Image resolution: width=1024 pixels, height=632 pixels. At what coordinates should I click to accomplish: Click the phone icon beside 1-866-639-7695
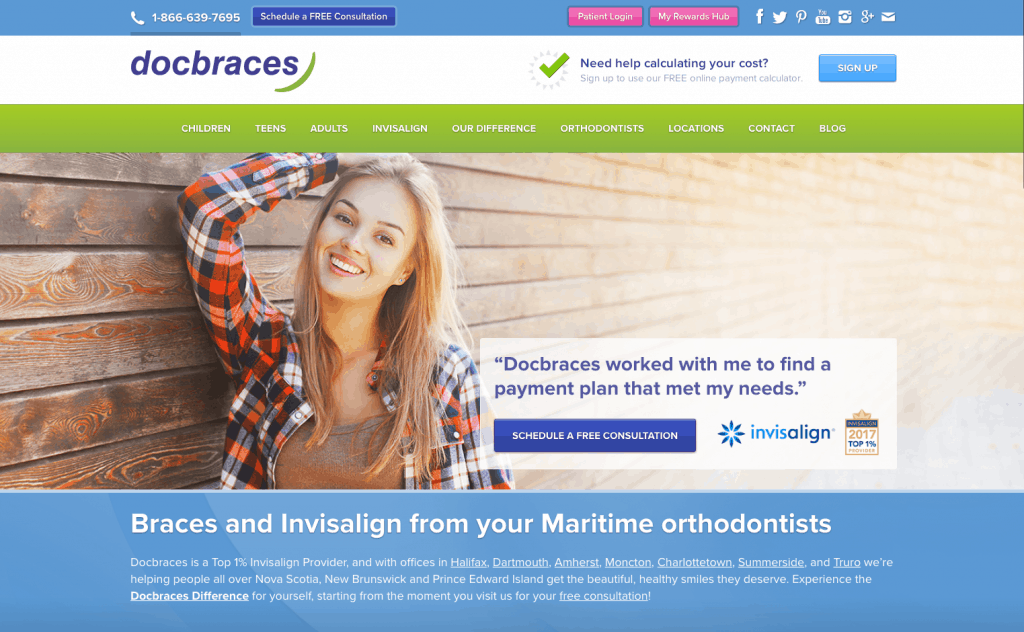tap(137, 18)
